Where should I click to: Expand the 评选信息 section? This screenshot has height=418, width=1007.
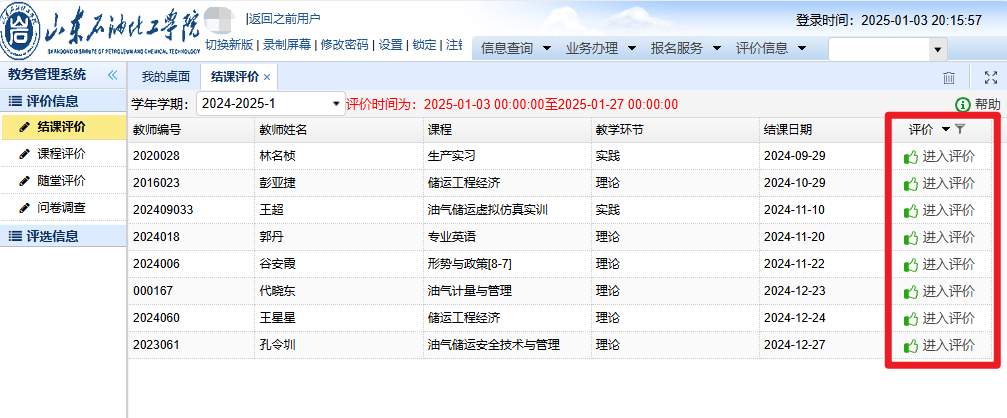(x=51, y=236)
